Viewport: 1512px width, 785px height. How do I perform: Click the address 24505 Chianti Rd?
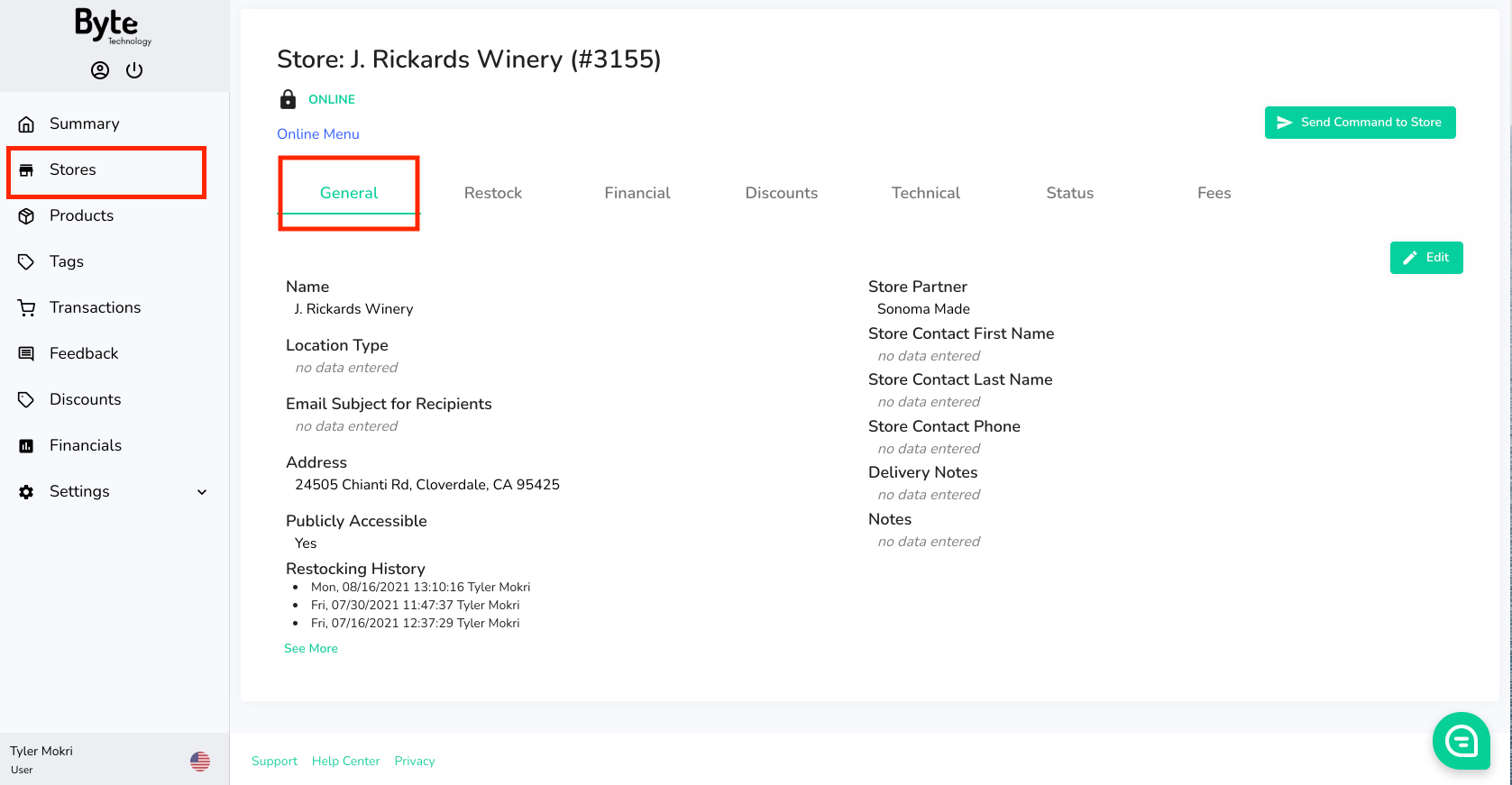pos(427,485)
